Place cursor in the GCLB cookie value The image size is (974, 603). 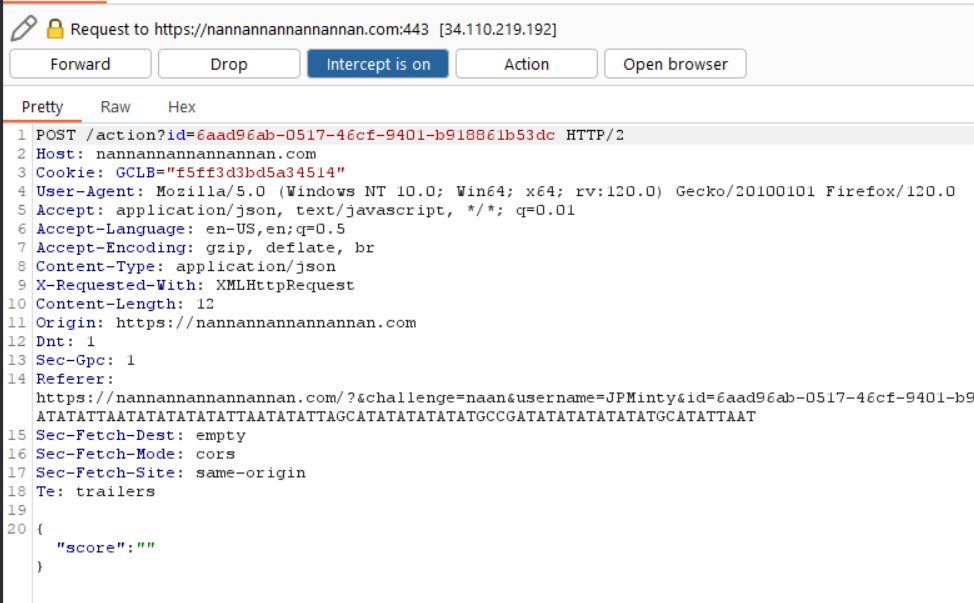tap(256, 172)
